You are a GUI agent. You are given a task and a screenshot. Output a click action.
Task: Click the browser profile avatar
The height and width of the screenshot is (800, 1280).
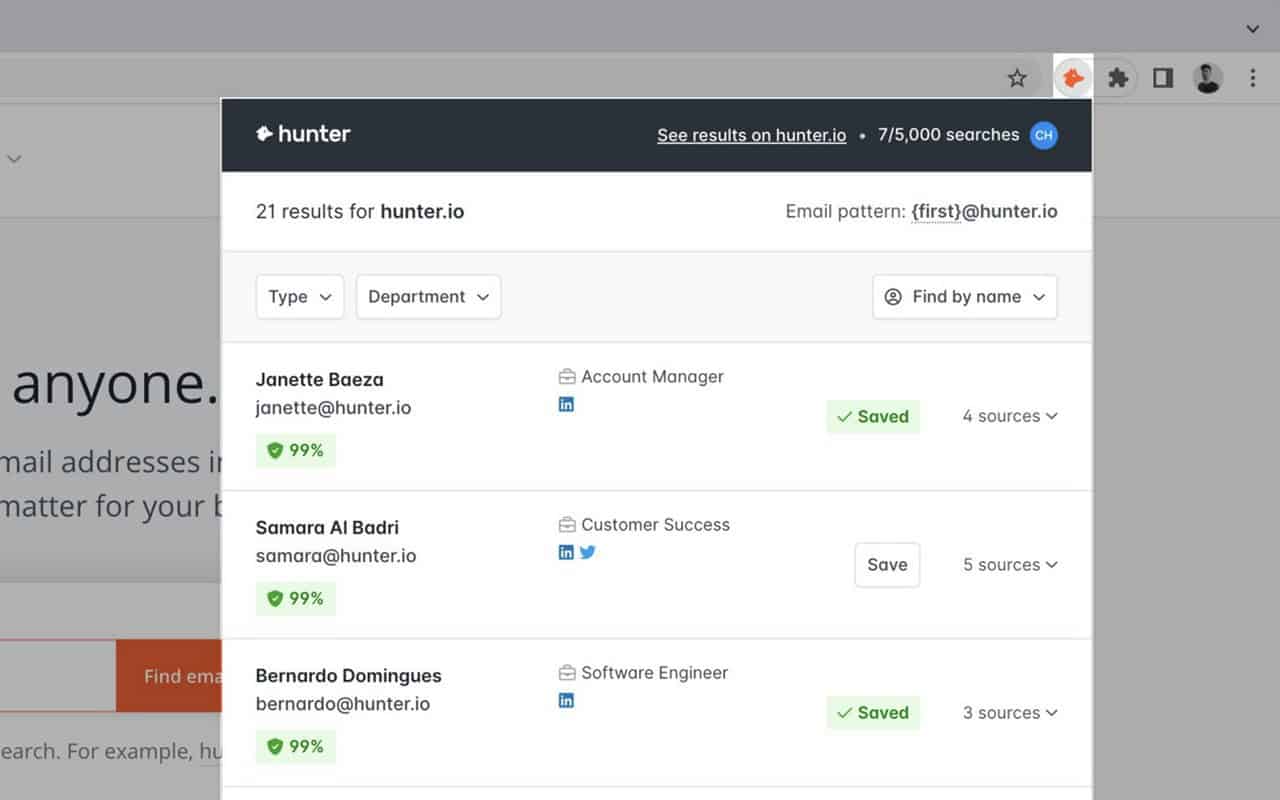[x=1207, y=77]
